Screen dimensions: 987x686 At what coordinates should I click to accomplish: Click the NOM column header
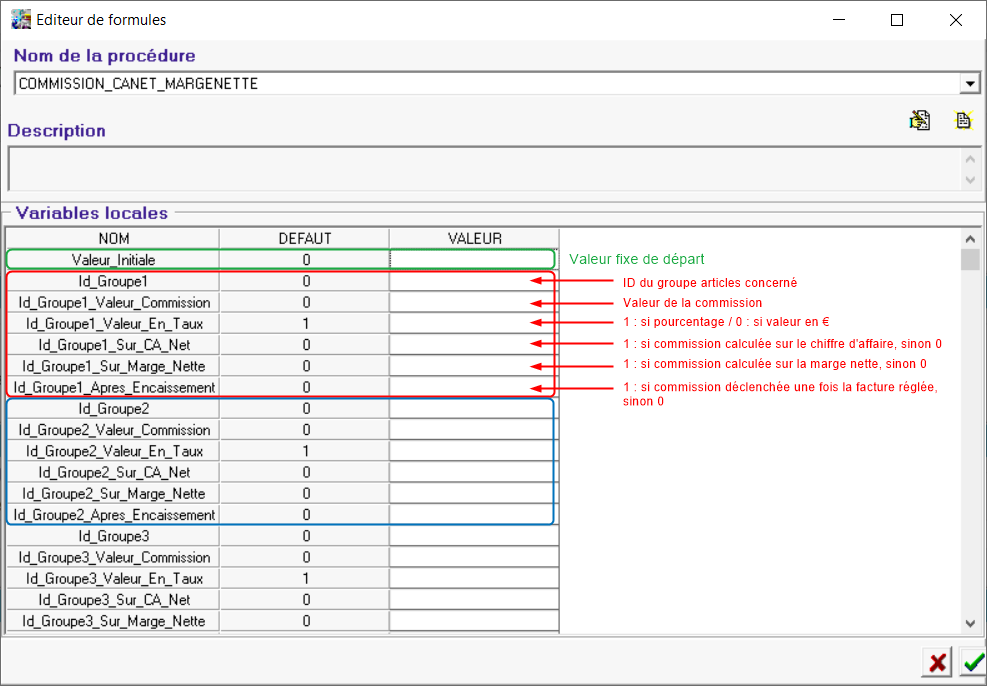click(113, 238)
